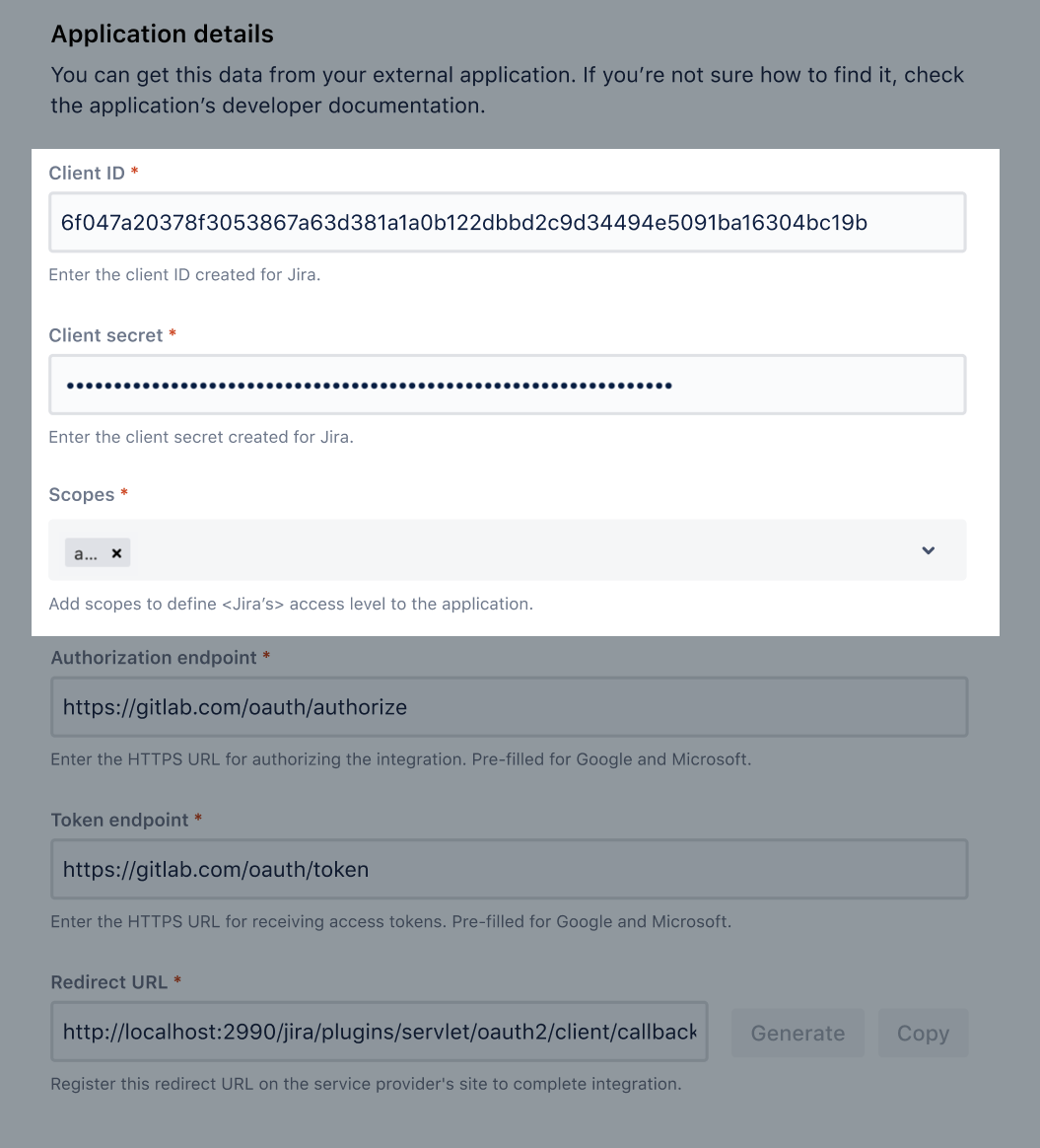Click into the Token endpoint field
This screenshot has height=1148, width=1040.
pos(509,870)
